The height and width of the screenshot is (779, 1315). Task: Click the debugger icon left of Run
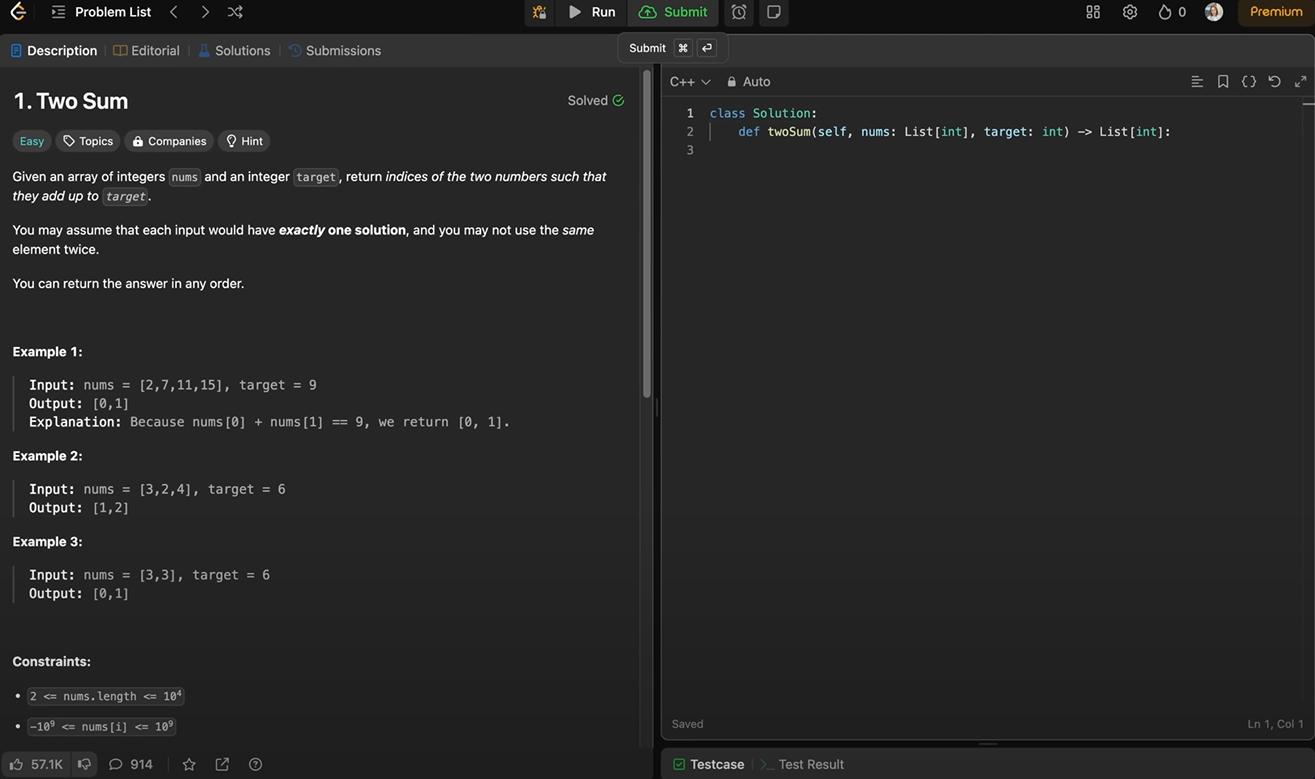(x=539, y=12)
